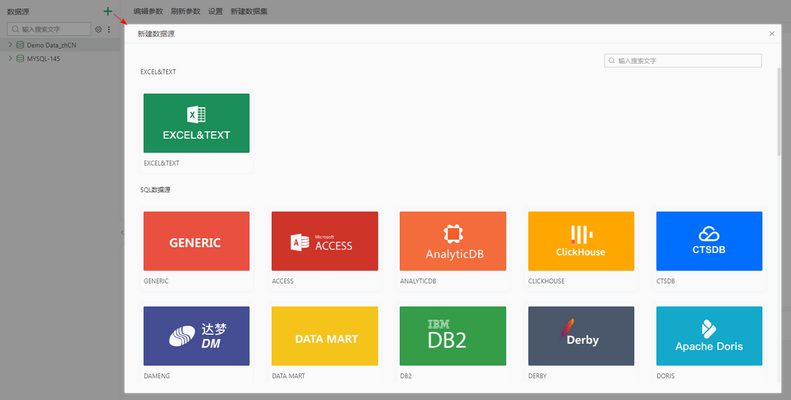
Task: Choose the GENERIC SQL data source tile
Action: click(196, 241)
